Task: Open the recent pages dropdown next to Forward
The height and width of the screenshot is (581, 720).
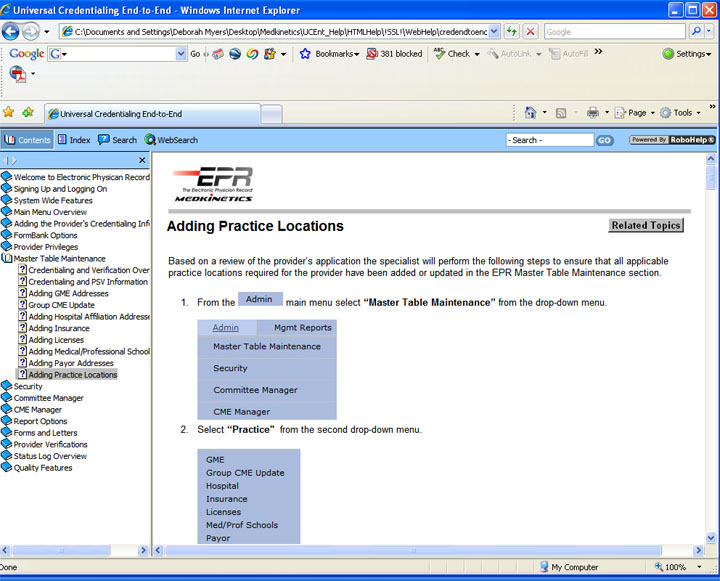Action: tap(47, 32)
